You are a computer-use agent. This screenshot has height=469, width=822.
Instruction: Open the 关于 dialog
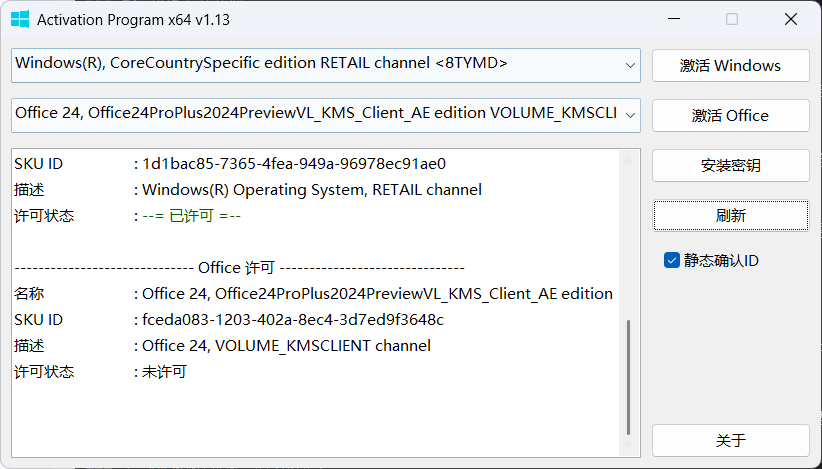pyautogui.click(x=730, y=440)
